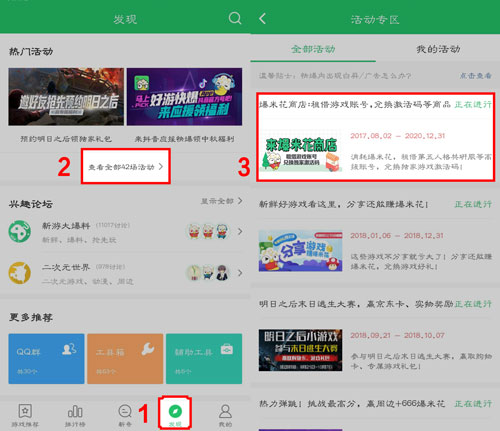The height and width of the screenshot is (431, 500).
Task: Open the teal 辅助工具 tile
Action: click(x=204, y=359)
